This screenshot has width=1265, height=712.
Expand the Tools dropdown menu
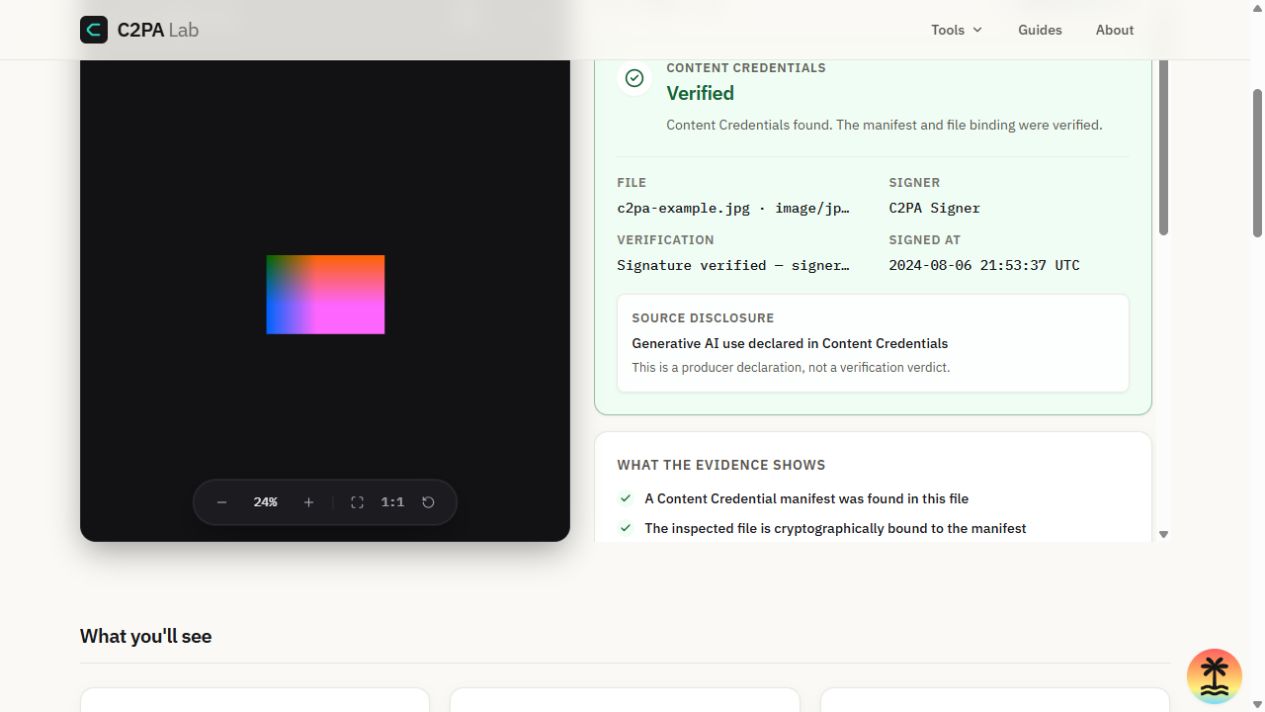956,30
